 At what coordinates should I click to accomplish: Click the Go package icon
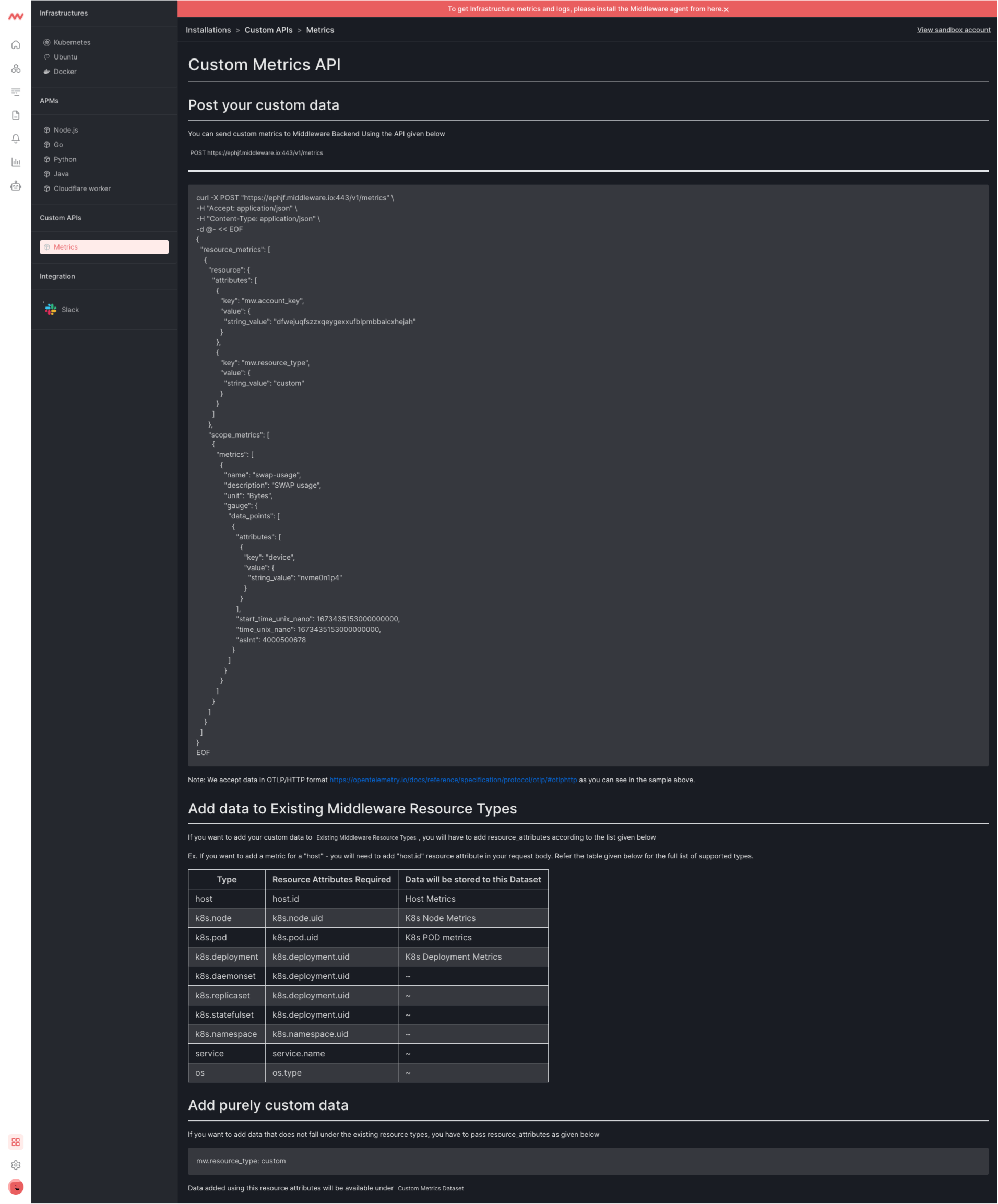46,145
